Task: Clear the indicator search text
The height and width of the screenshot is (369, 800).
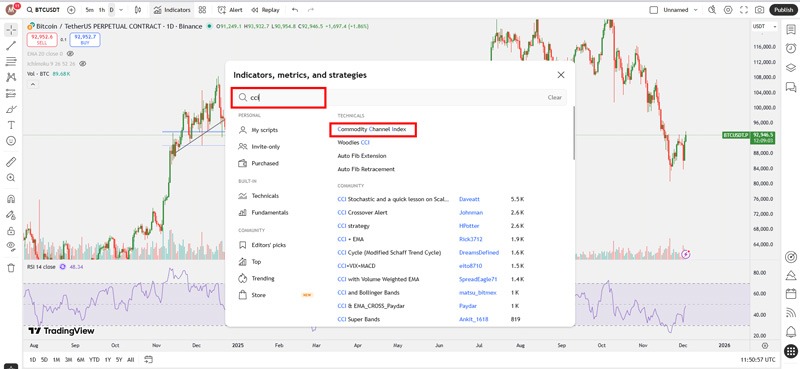Action: coord(555,97)
